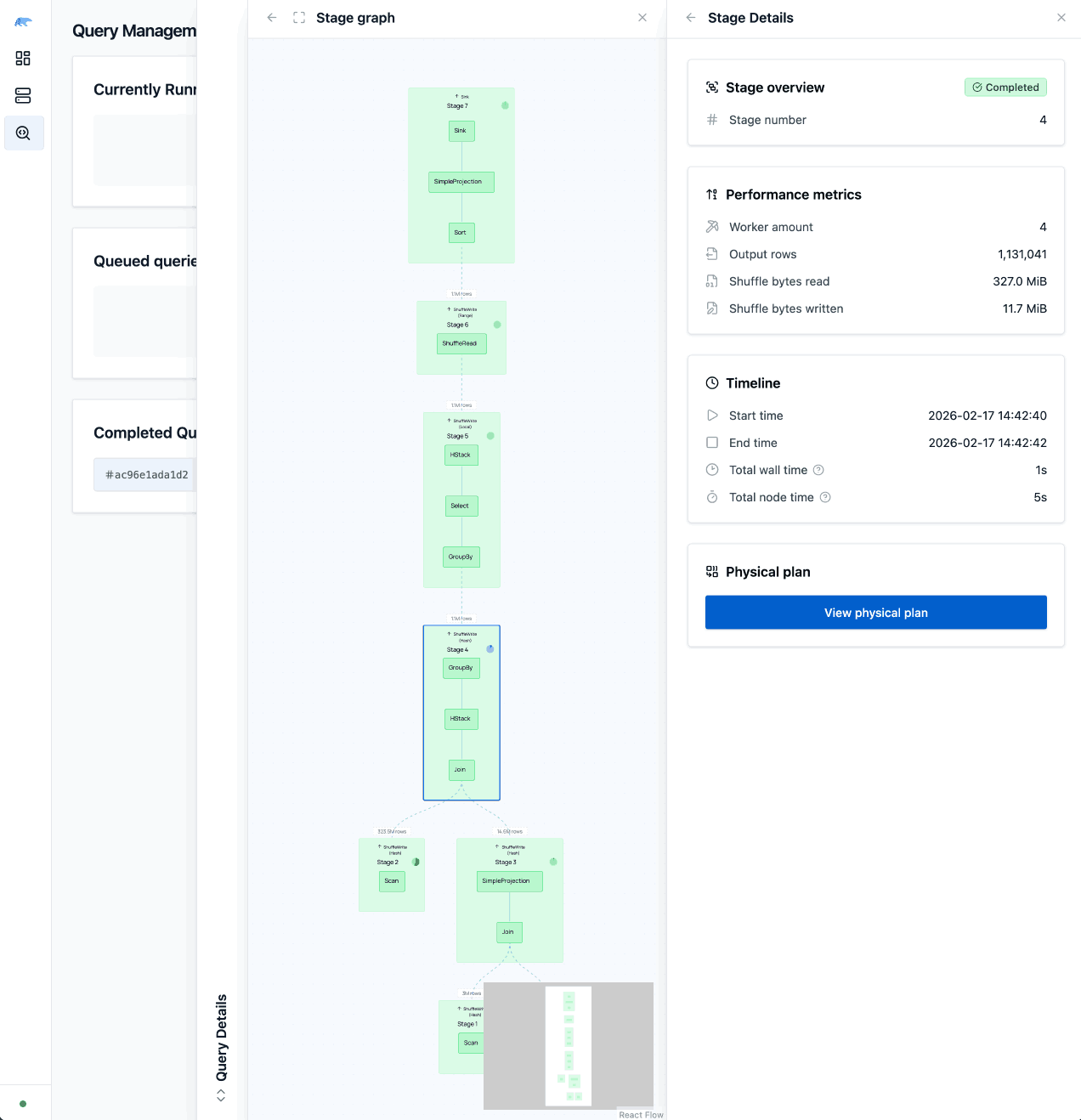Navigate back using Stage Details arrow
This screenshot has width=1081, height=1120.
click(690, 17)
